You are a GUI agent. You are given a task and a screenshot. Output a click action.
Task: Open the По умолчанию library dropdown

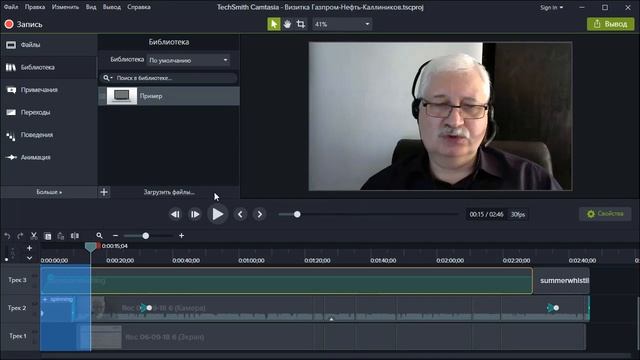188,60
